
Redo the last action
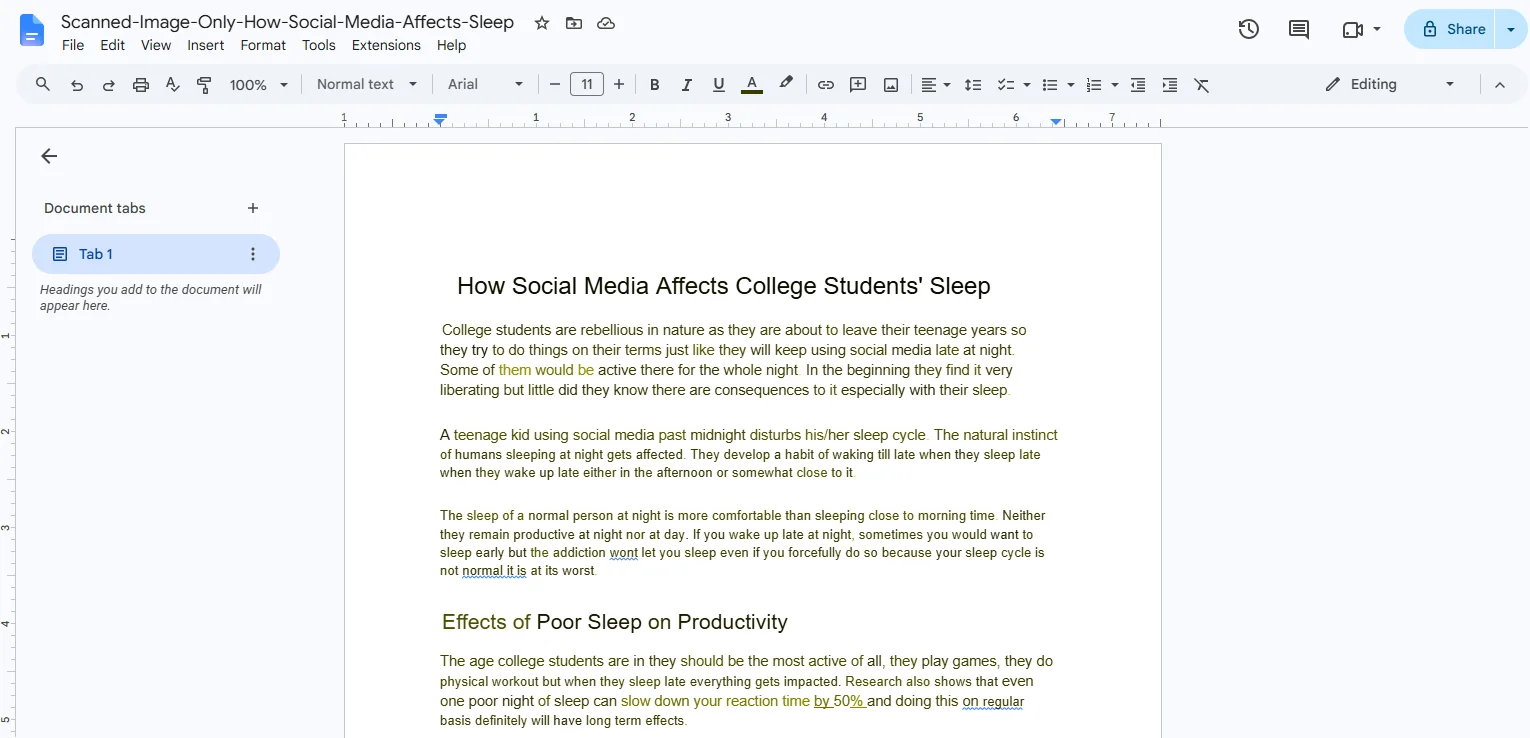(108, 85)
